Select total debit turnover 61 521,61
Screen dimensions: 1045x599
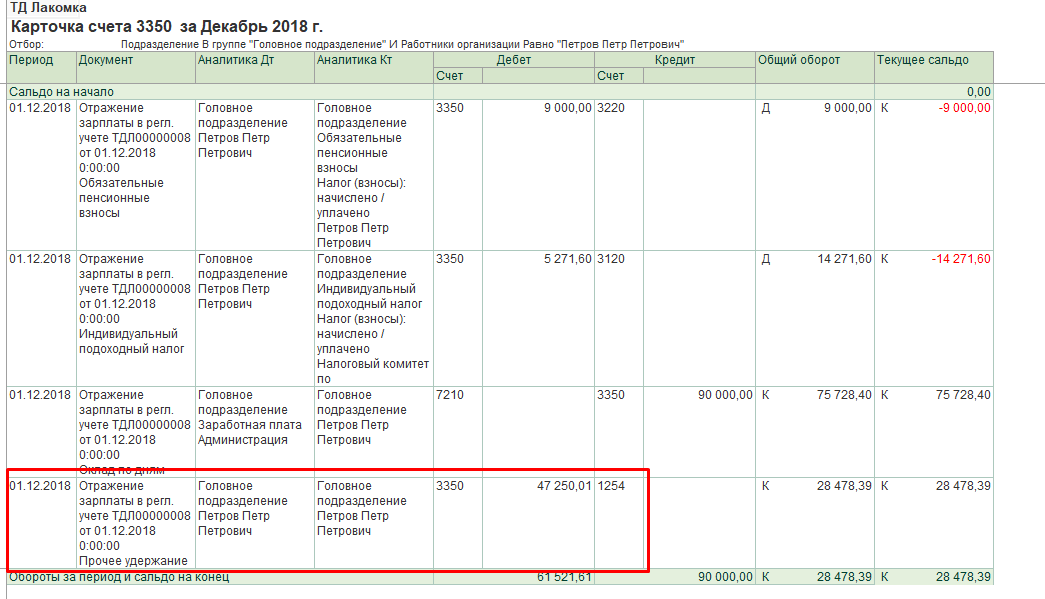(x=564, y=577)
